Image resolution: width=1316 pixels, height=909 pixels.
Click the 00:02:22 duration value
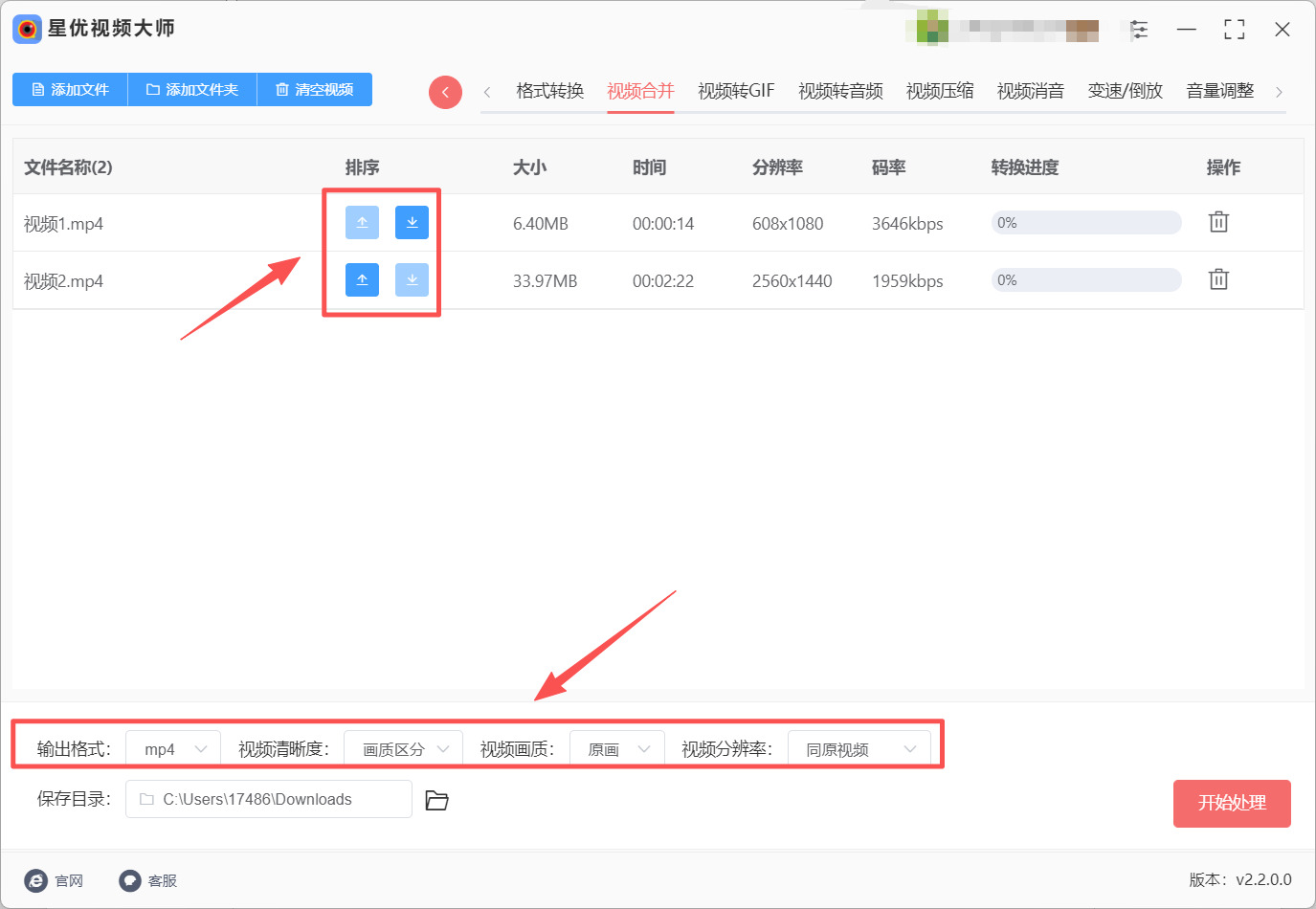click(x=663, y=281)
